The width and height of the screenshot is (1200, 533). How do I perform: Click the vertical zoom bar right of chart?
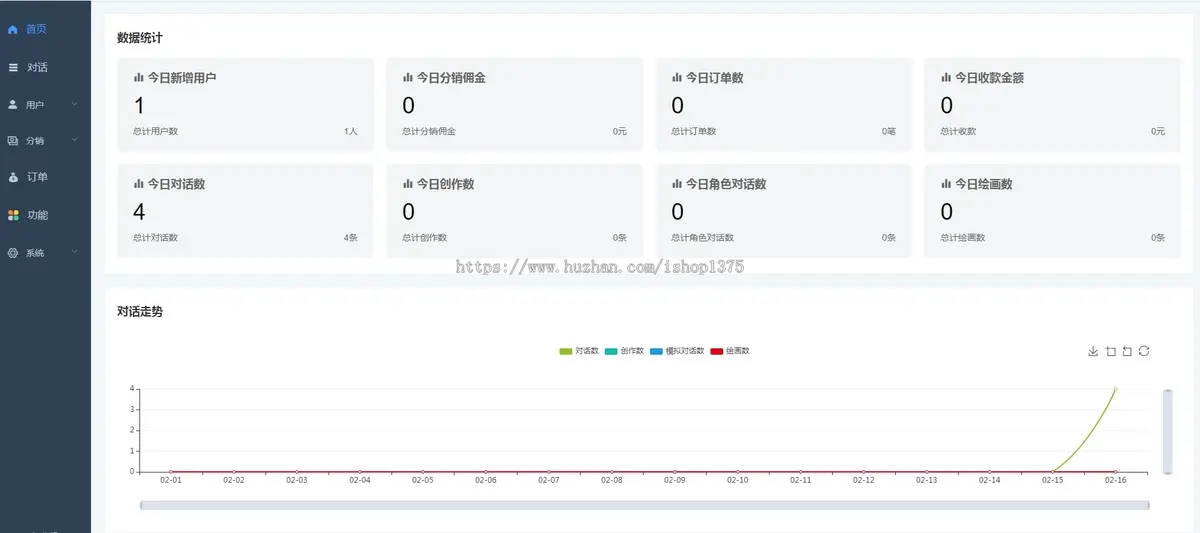pyautogui.click(x=1167, y=430)
